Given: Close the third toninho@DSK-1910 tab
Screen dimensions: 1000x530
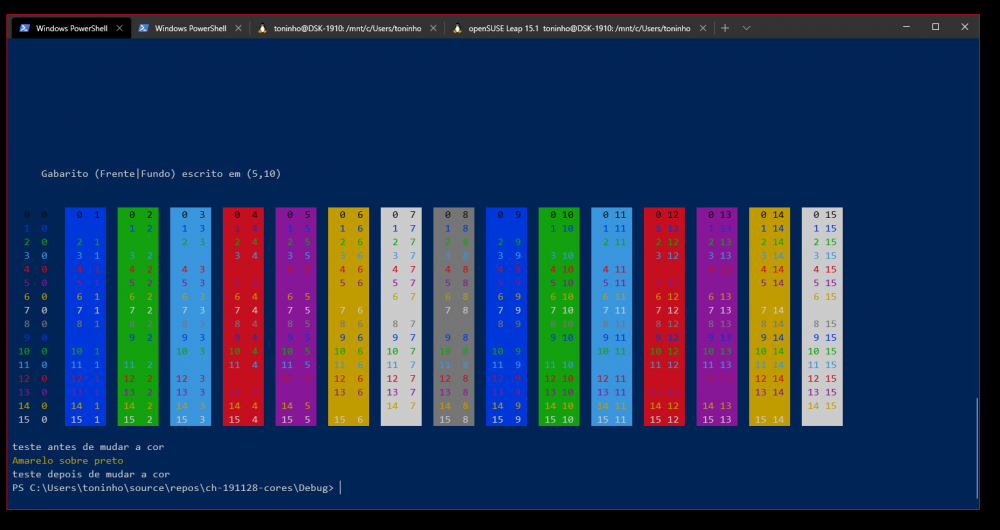Looking at the screenshot, I should point(433,28).
